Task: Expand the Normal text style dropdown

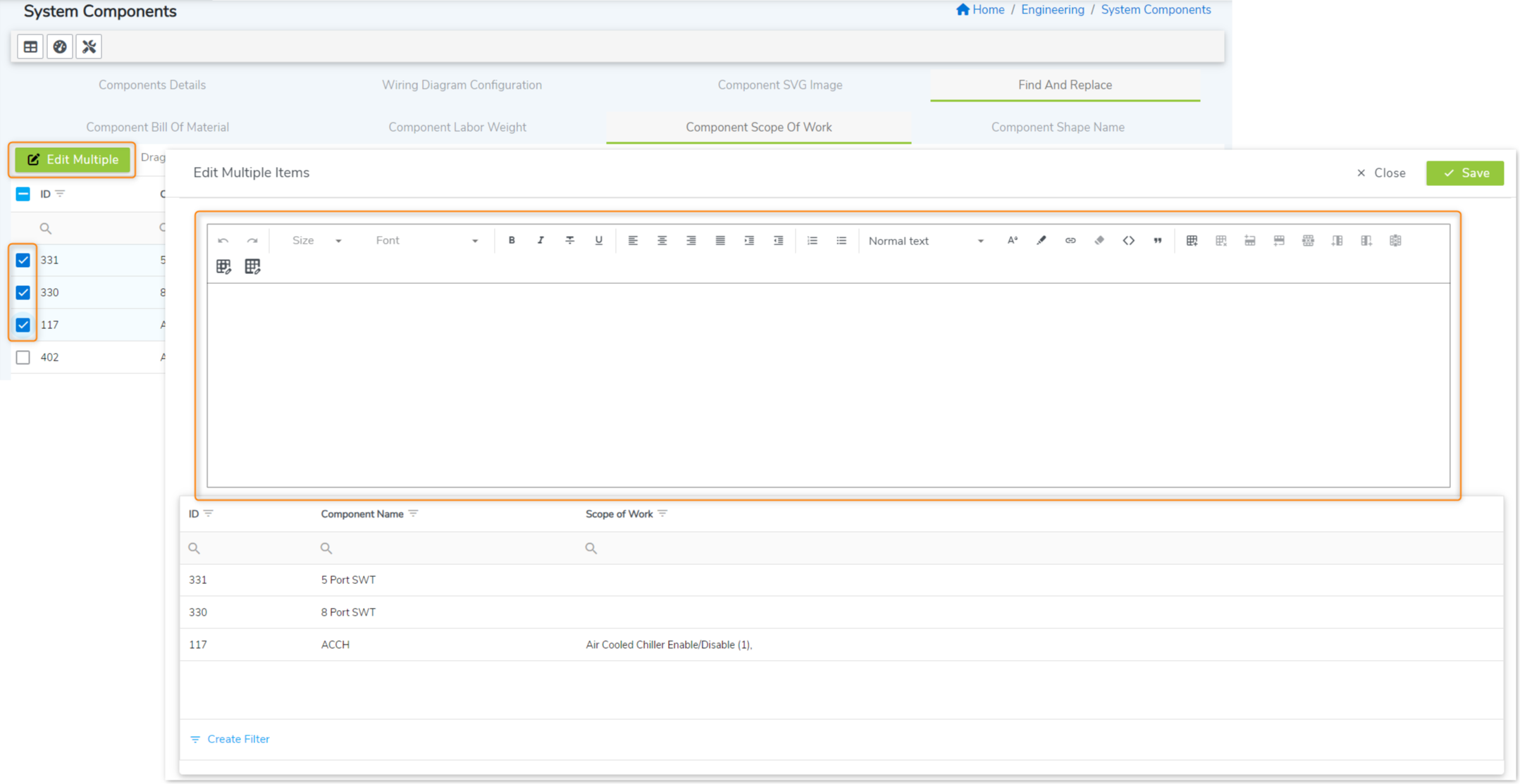Action: pyautogui.click(x=925, y=241)
